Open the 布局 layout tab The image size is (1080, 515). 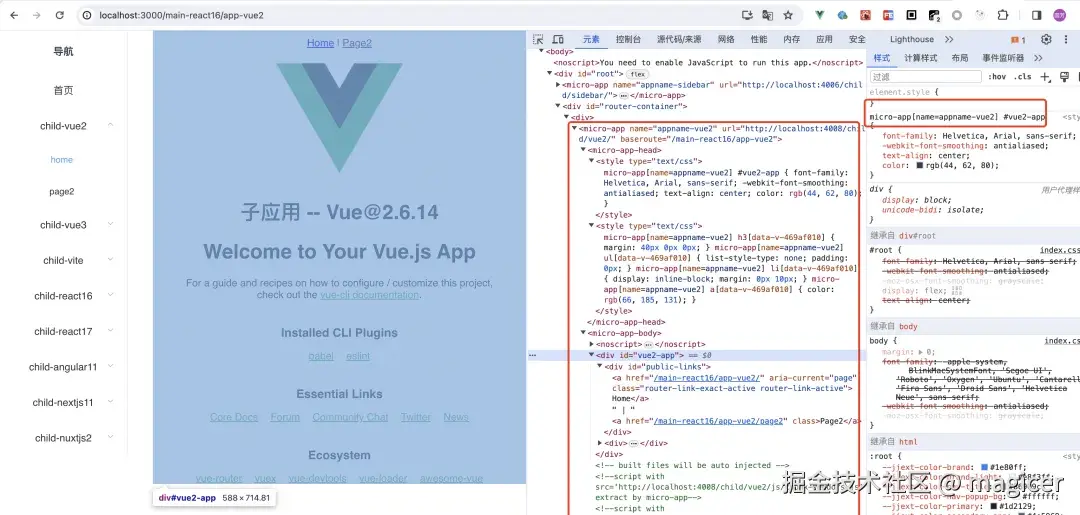point(959,58)
